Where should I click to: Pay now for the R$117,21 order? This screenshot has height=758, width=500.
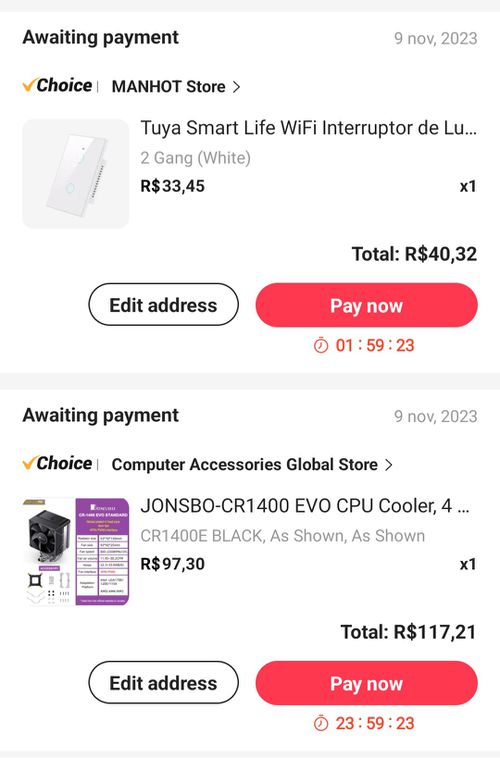click(367, 684)
